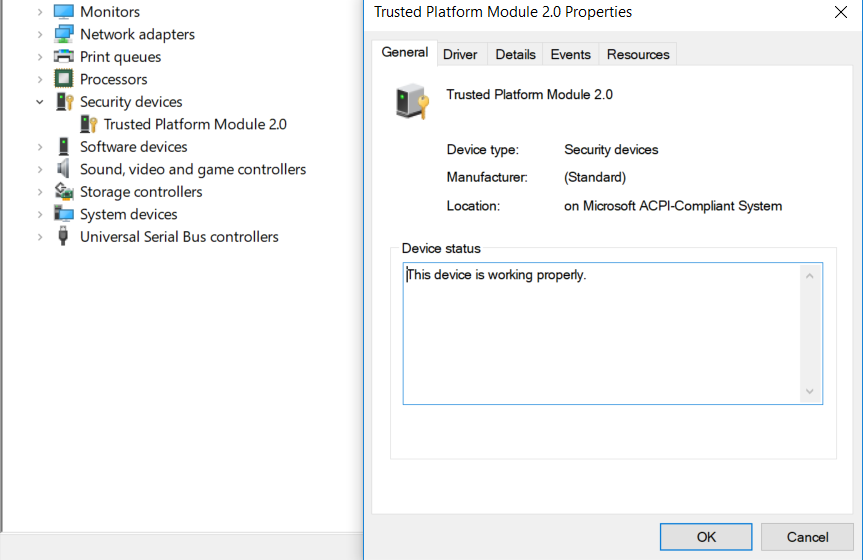Click the Universal Serial Bus controllers USB icon
The image size is (863, 560).
click(63, 236)
